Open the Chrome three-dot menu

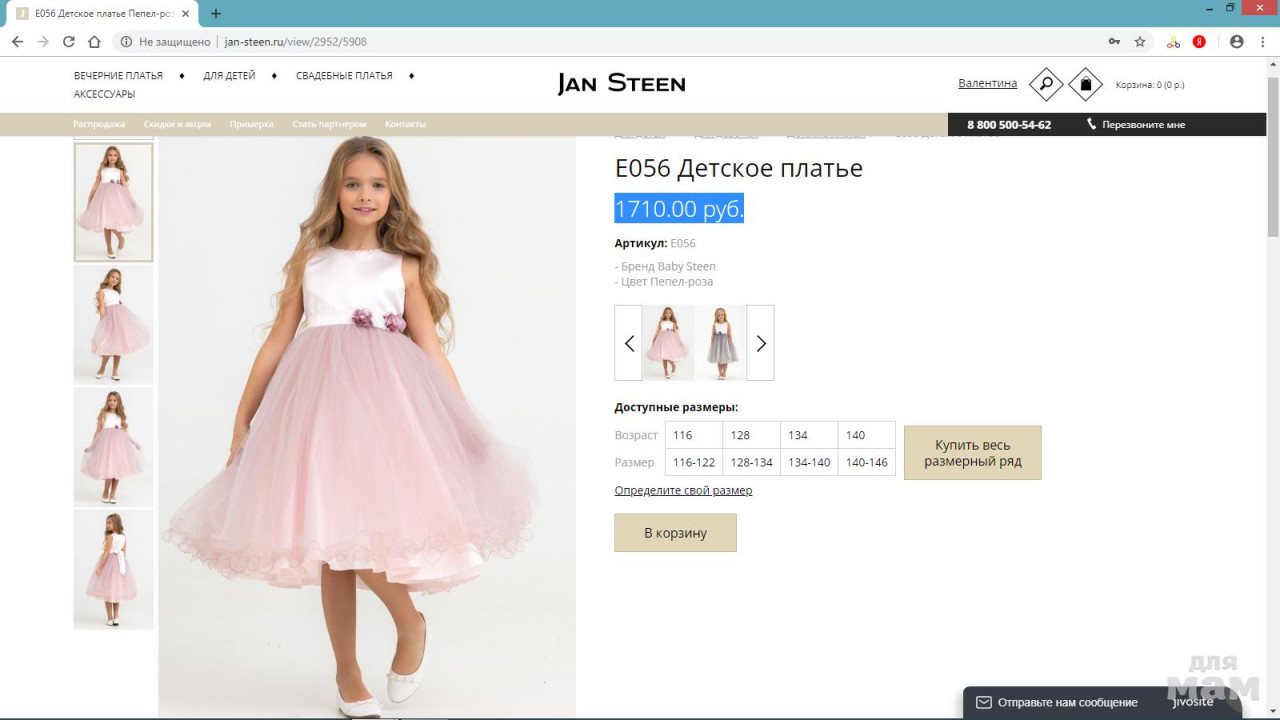tap(1264, 42)
